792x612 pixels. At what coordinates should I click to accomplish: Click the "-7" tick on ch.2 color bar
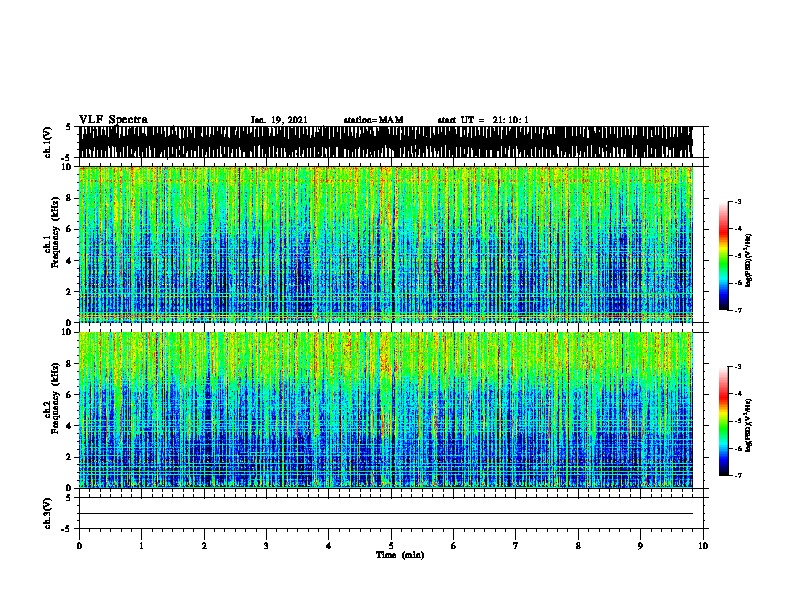[737, 475]
